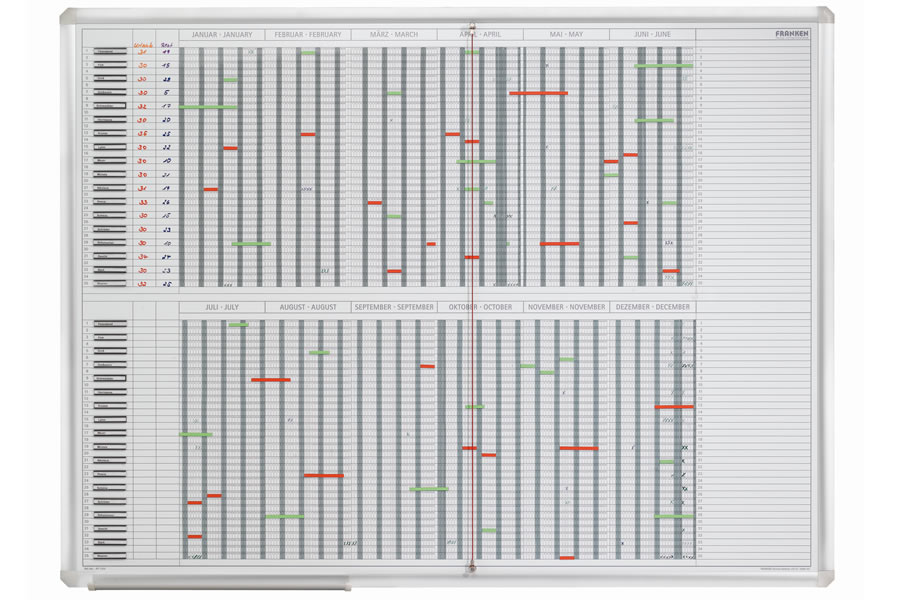
Task: Click the long green strip spanning early January
Action: 208,107
